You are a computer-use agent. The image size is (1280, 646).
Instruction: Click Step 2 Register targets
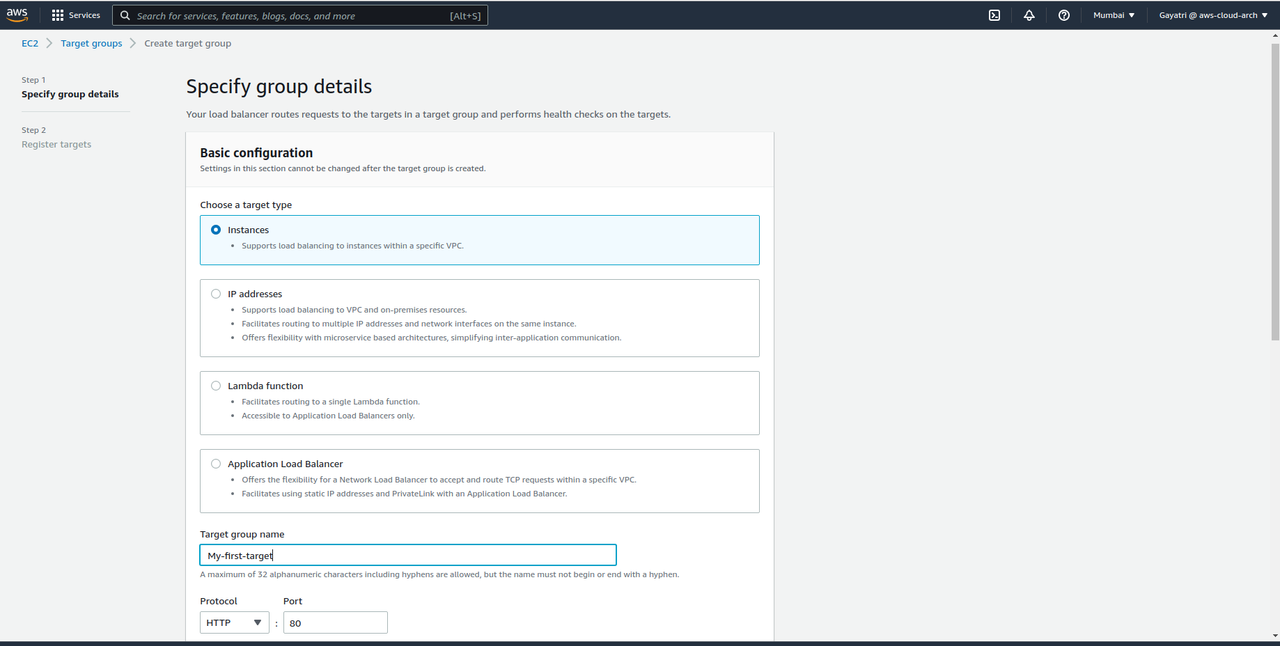click(x=56, y=144)
